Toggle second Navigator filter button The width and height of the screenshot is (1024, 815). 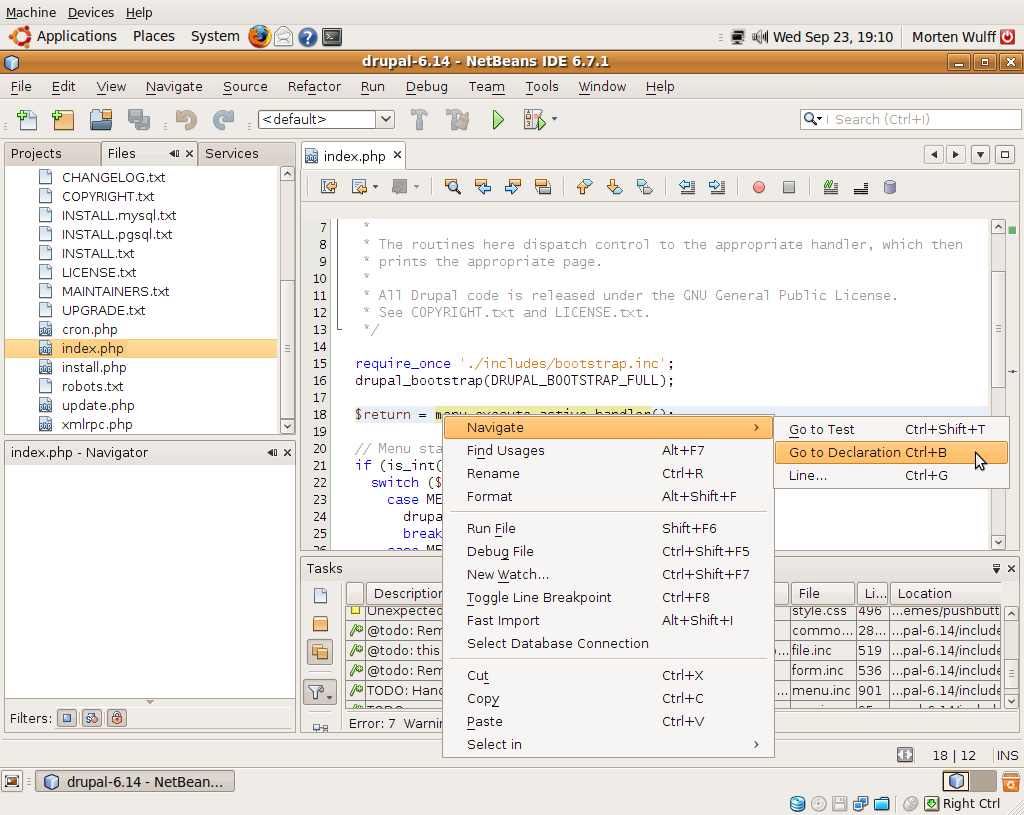pos(91,718)
